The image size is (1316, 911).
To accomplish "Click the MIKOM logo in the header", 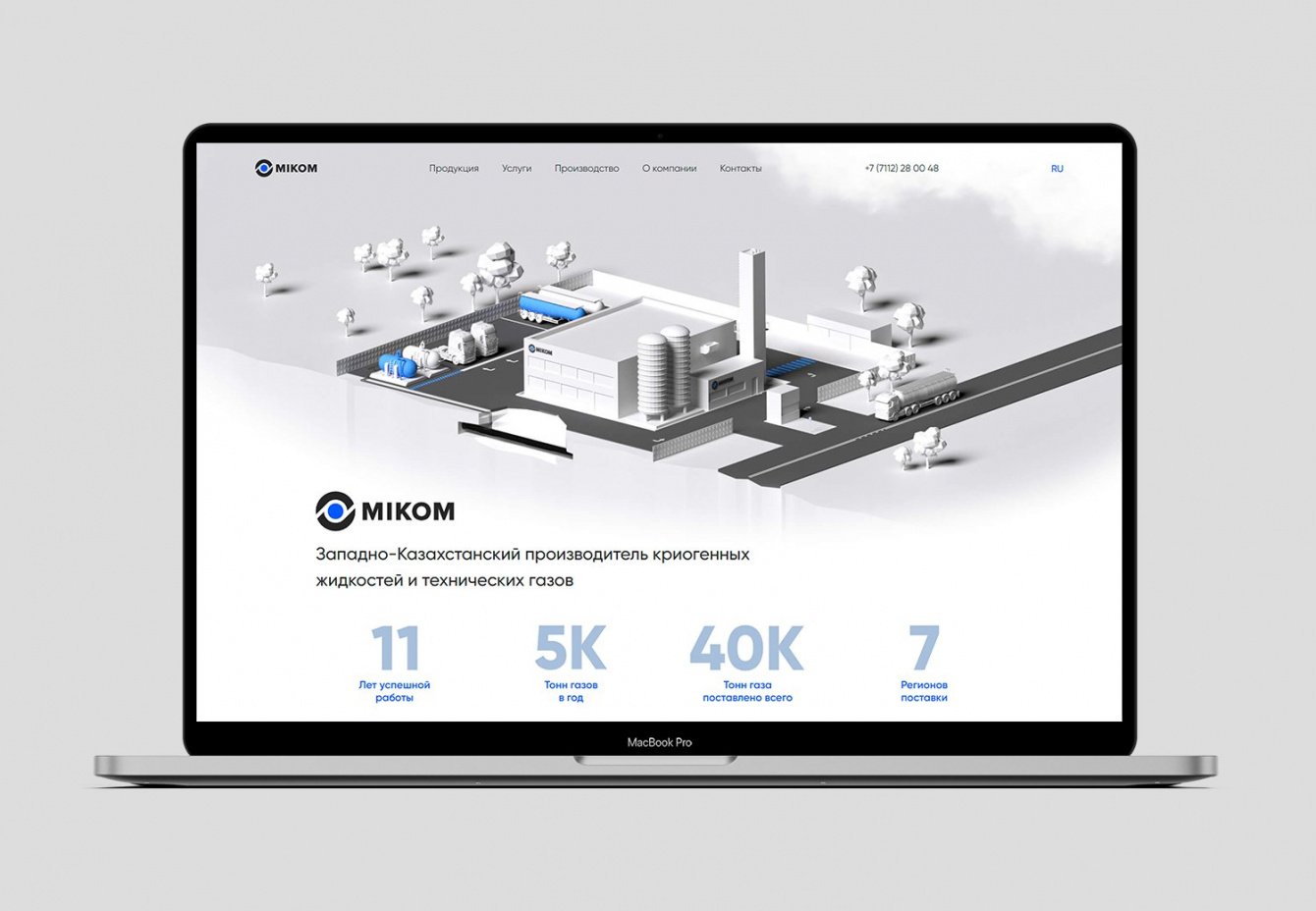I will tap(286, 168).
